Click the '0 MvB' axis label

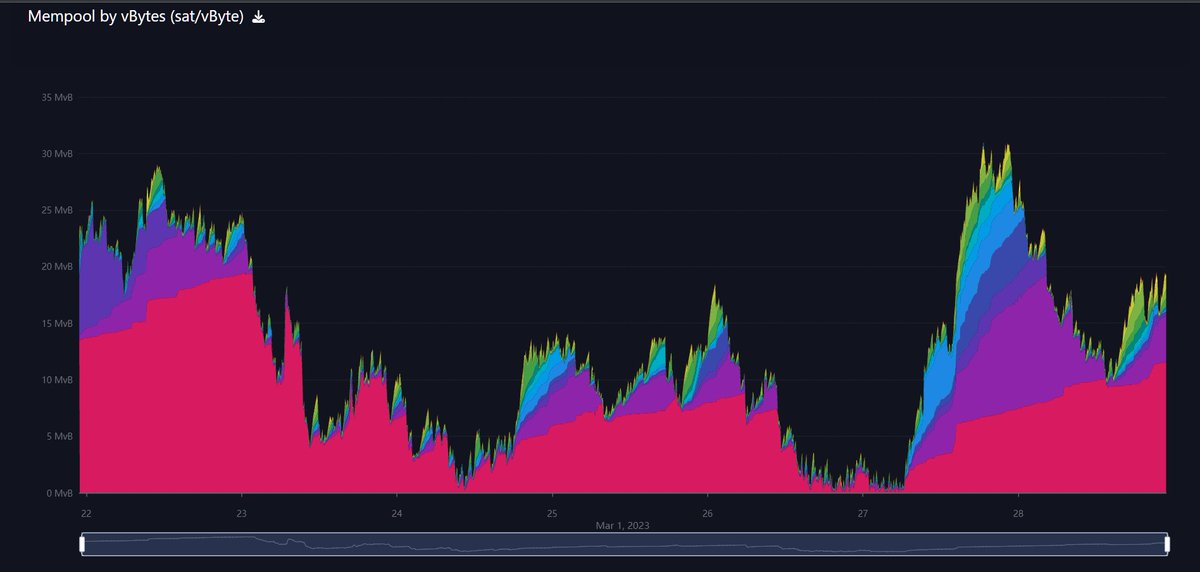click(58, 493)
